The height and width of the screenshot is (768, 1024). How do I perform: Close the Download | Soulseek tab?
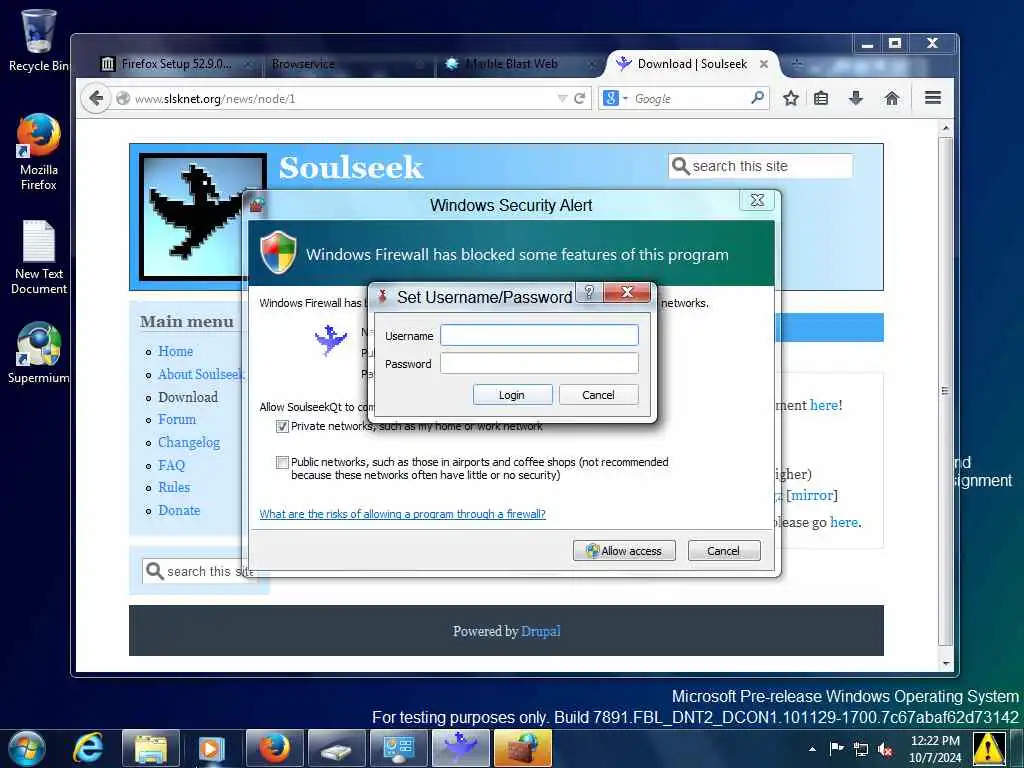pyautogui.click(x=763, y=64)
